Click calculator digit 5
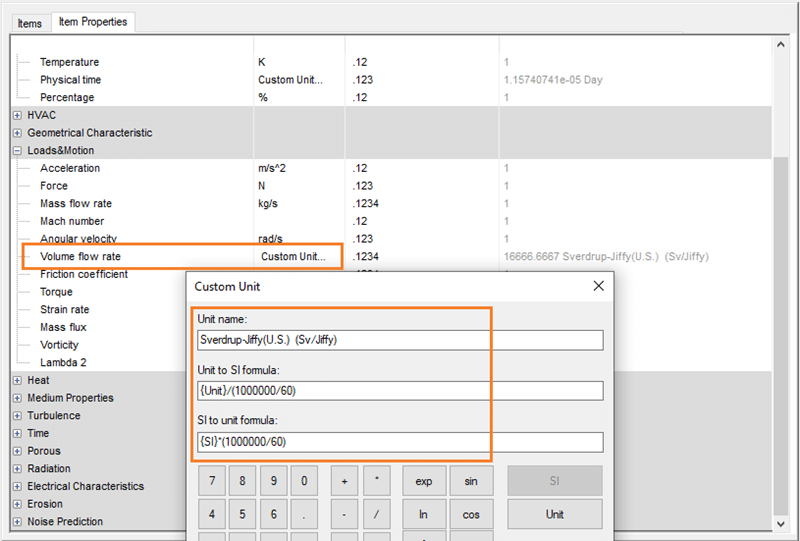Viewport: 800px width, 541px height. coord(242,514)
